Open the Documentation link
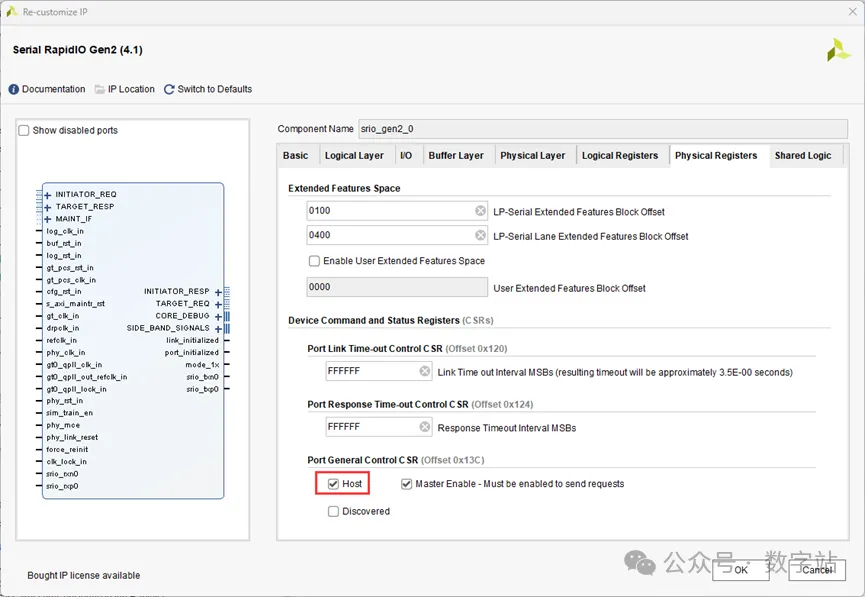865x597 pixels. point(54,89)
